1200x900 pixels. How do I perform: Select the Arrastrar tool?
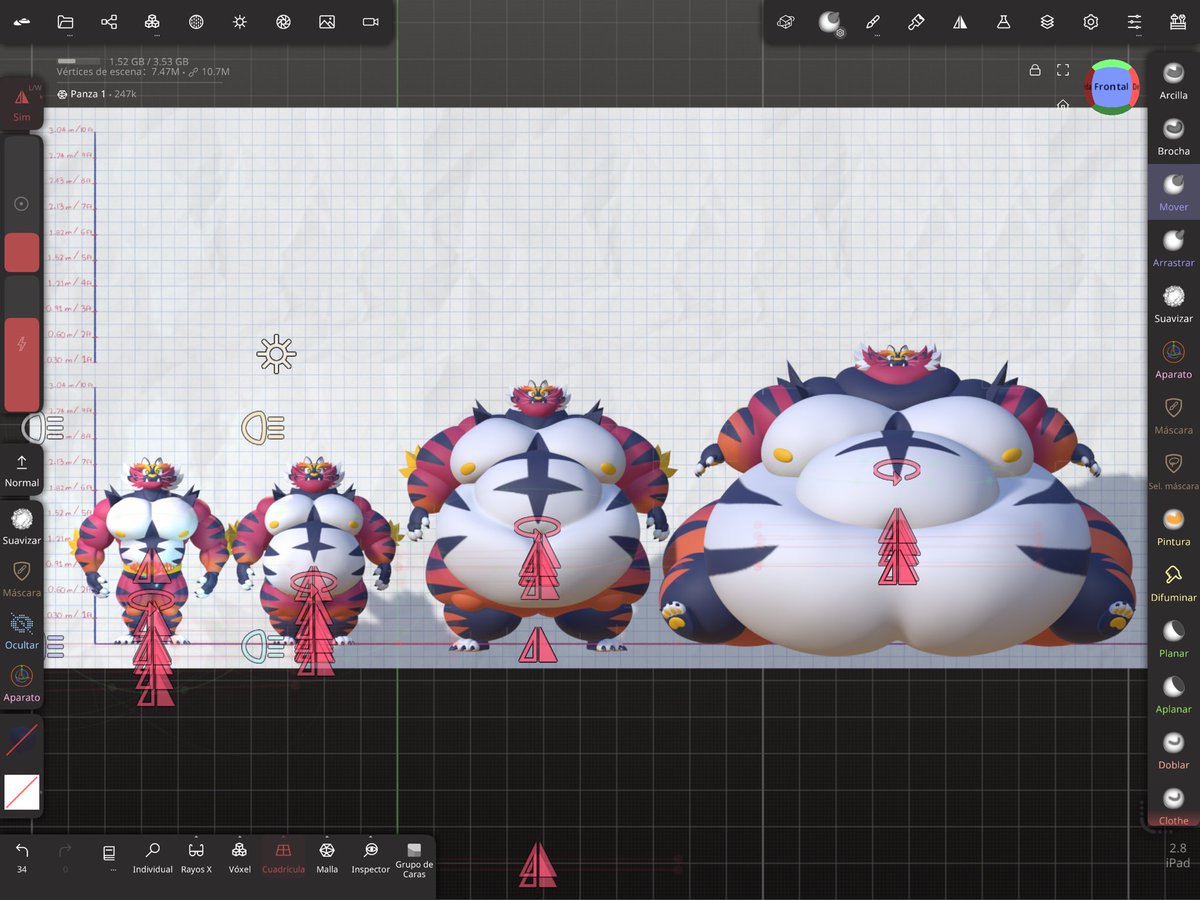[1174, 248]
